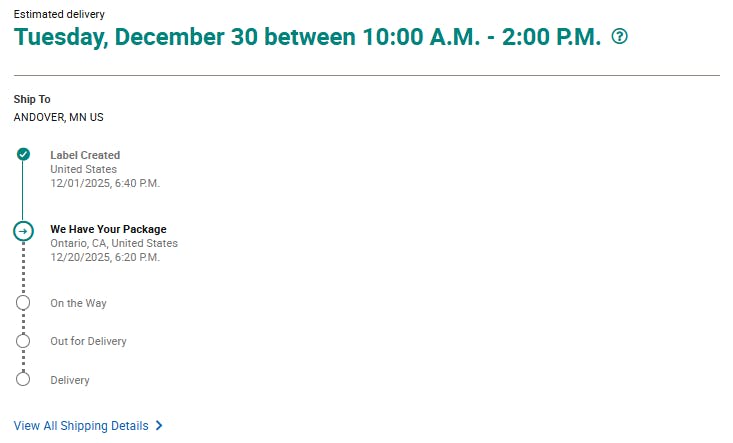Click the Ship To label
Screen dimensions: 733x443
(x=32, y=99)
